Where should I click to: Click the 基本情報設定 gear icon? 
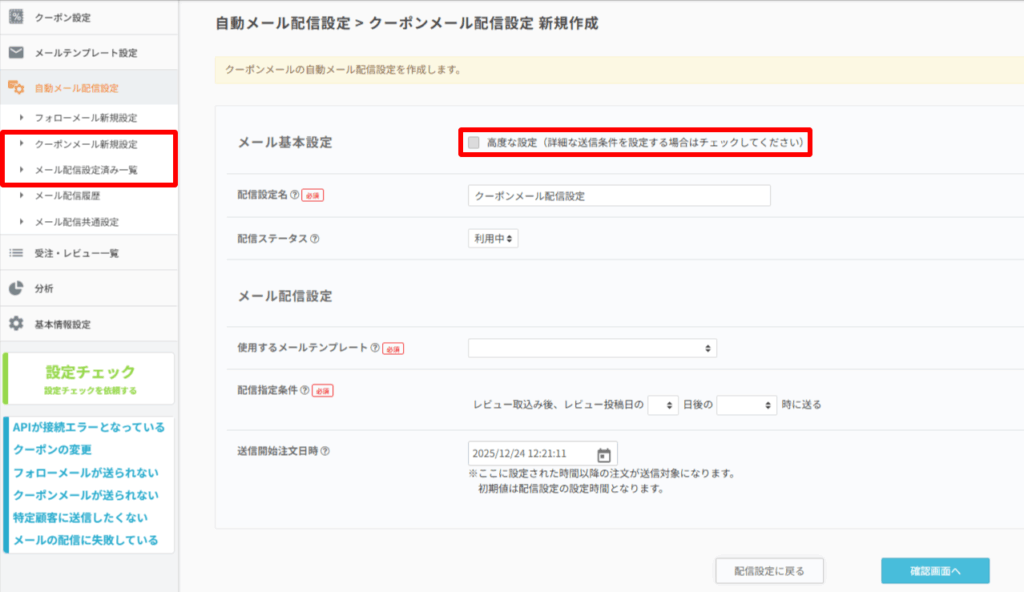(16, 324)
